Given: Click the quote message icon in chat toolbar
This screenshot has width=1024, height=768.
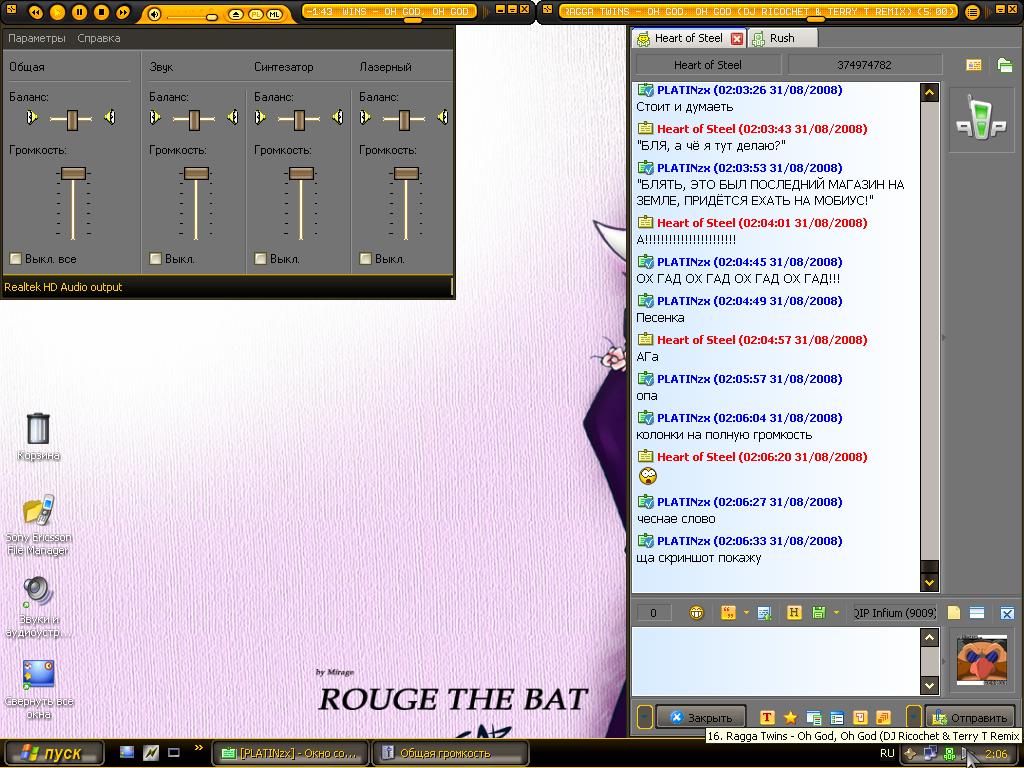Looking at the screenshot, I should tap(728, 613).
